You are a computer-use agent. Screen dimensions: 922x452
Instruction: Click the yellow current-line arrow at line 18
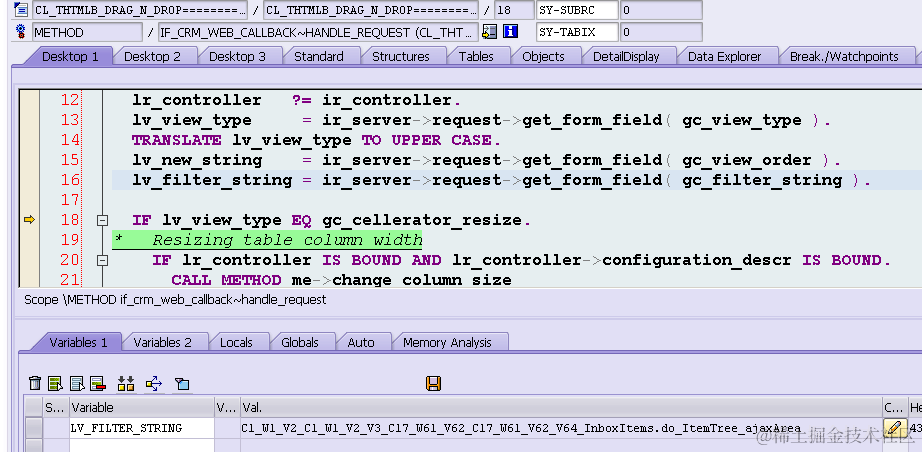point(29,220)
